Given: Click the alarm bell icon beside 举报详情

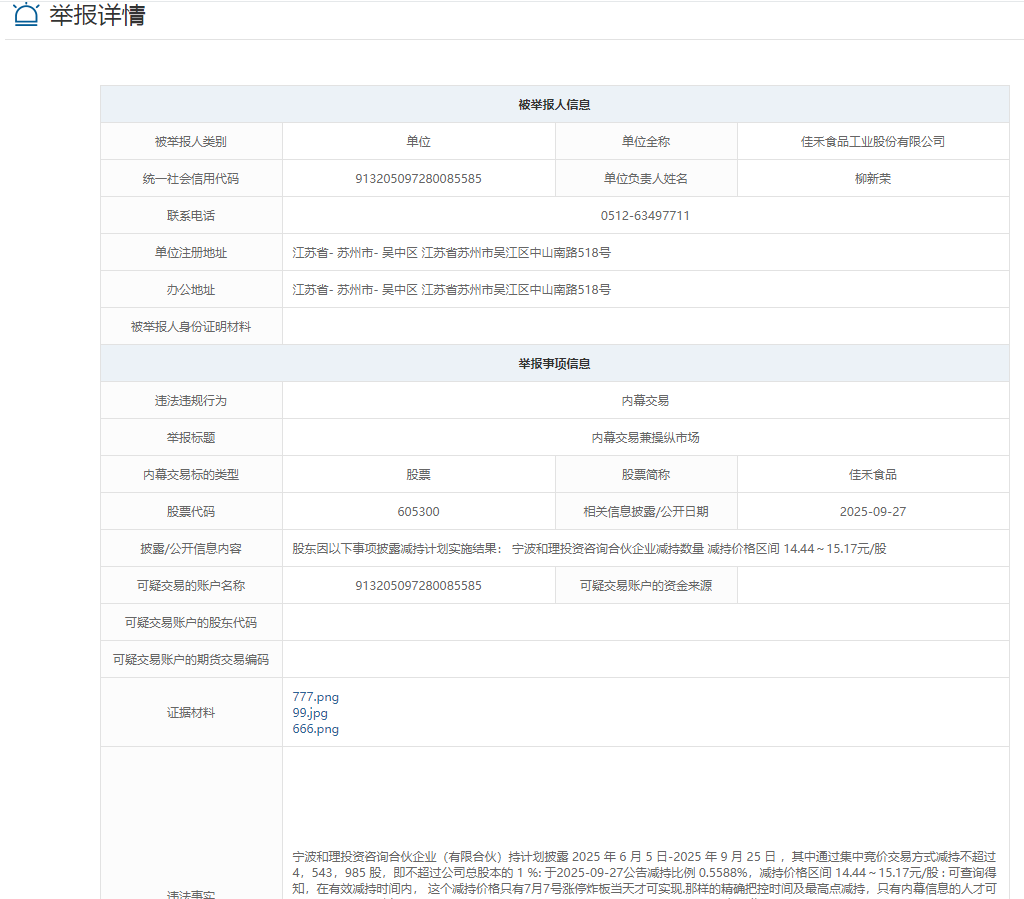Looking at the screenshot, I should (26, 14).
